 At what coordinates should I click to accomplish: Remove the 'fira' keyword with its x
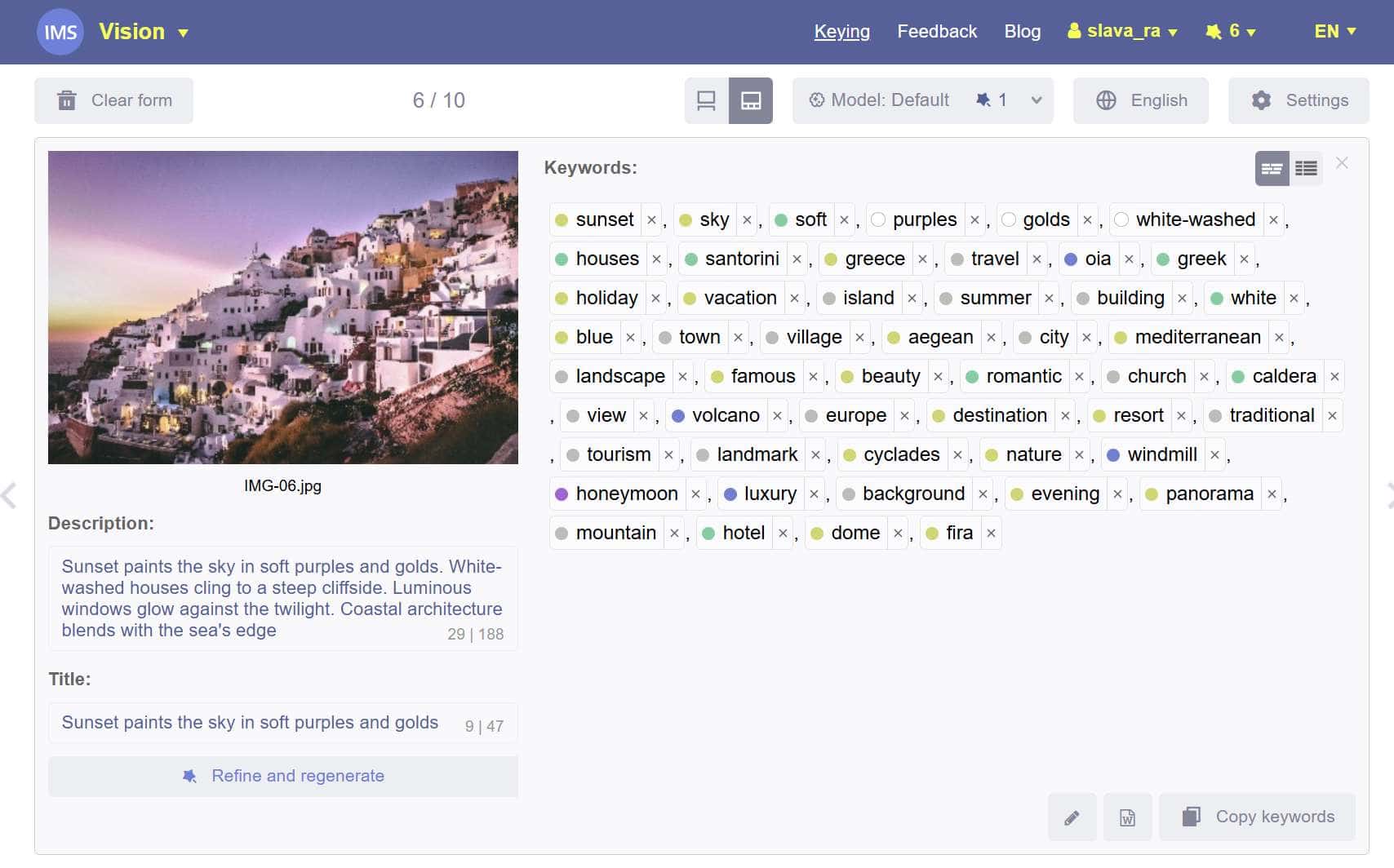[x=991, y=534]
